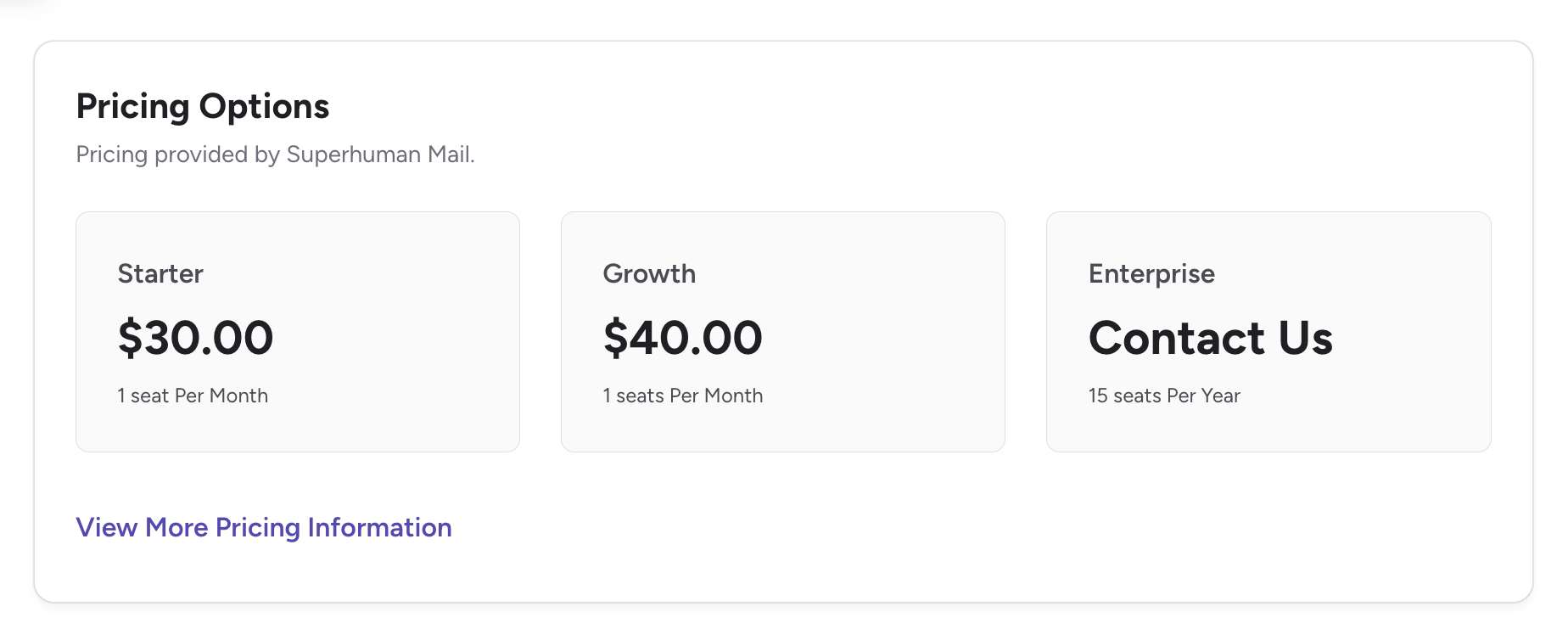Screen dimensions: 1568x640
Task: Click the Pricing Options heading
Action: tap(202, 106)
